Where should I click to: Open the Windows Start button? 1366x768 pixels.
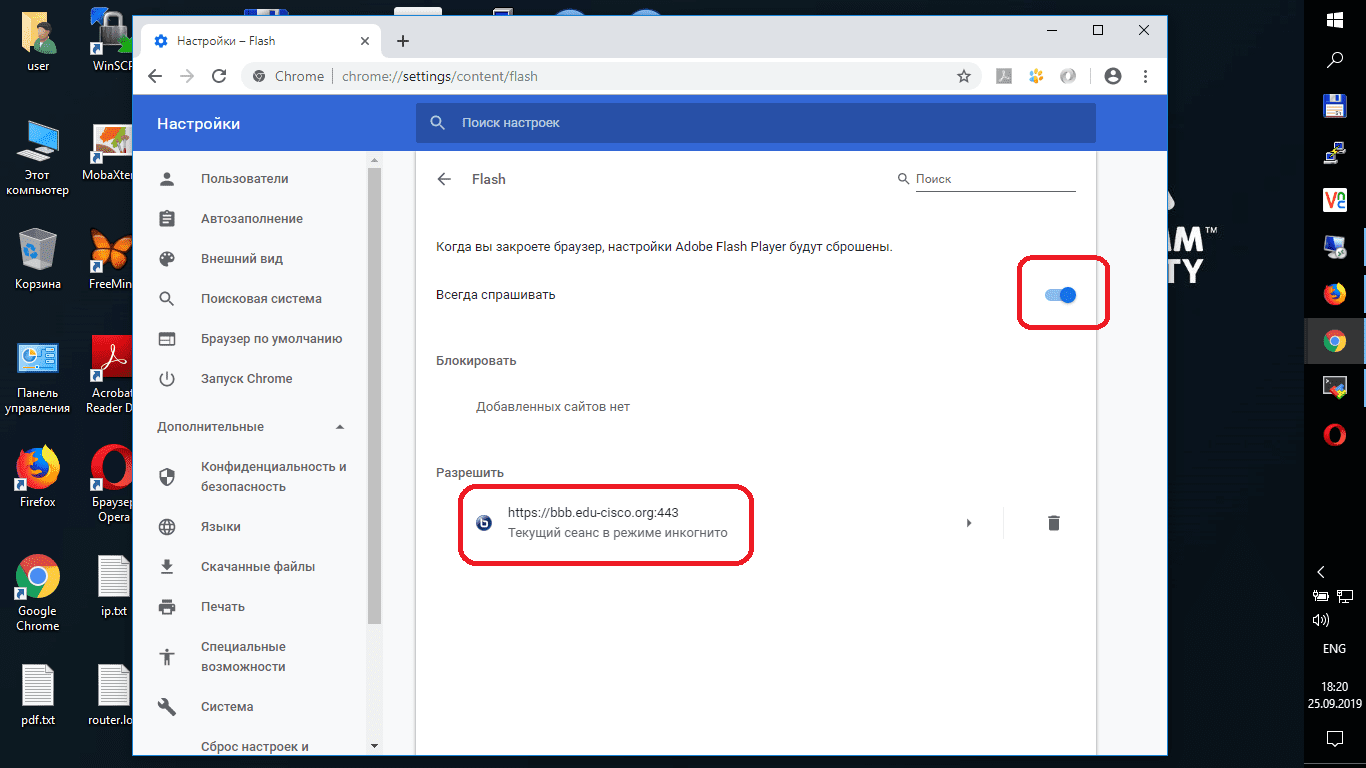(x=1334, y=19)
